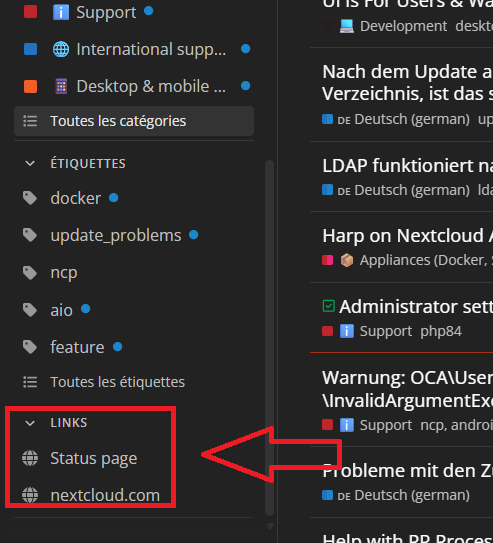
Task: Click the Support info icon in sidebar
Action: (61, 12)
